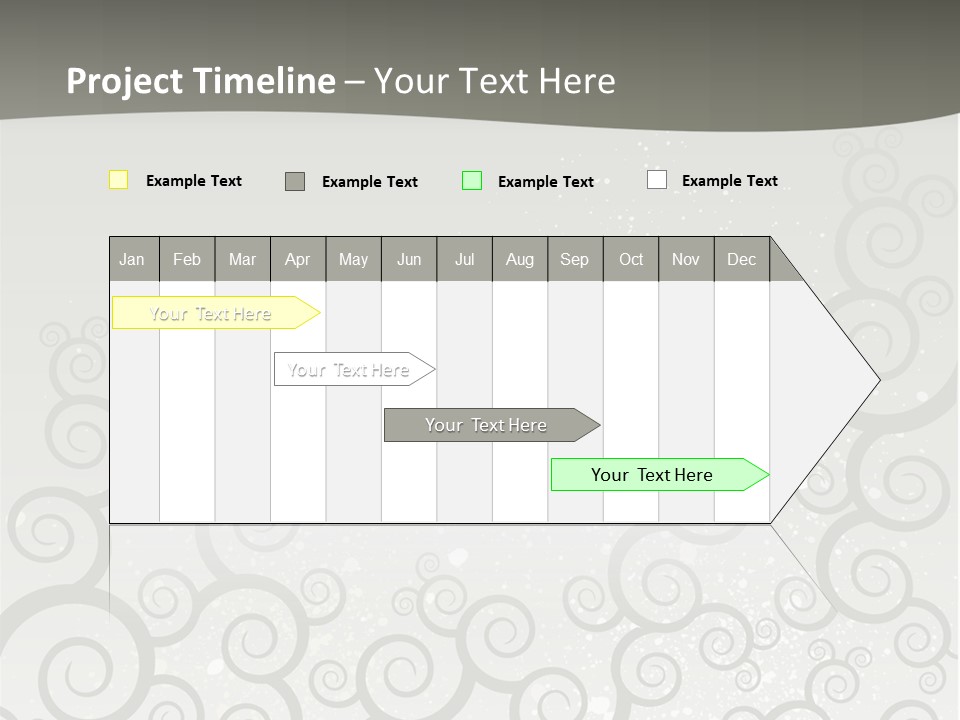Select the white legend color square
The width and height of the screenshot is (960, 720).
[x=657, y=180]
